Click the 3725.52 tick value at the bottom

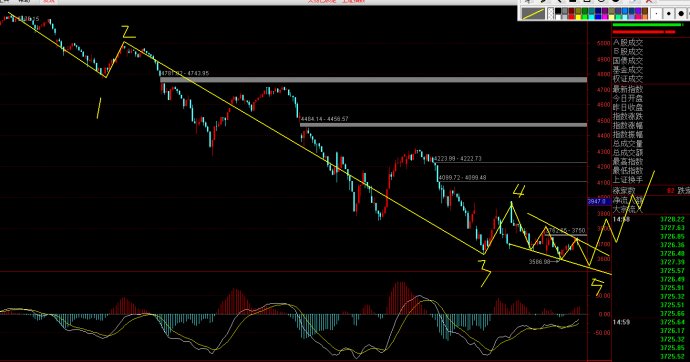point(672,356)
